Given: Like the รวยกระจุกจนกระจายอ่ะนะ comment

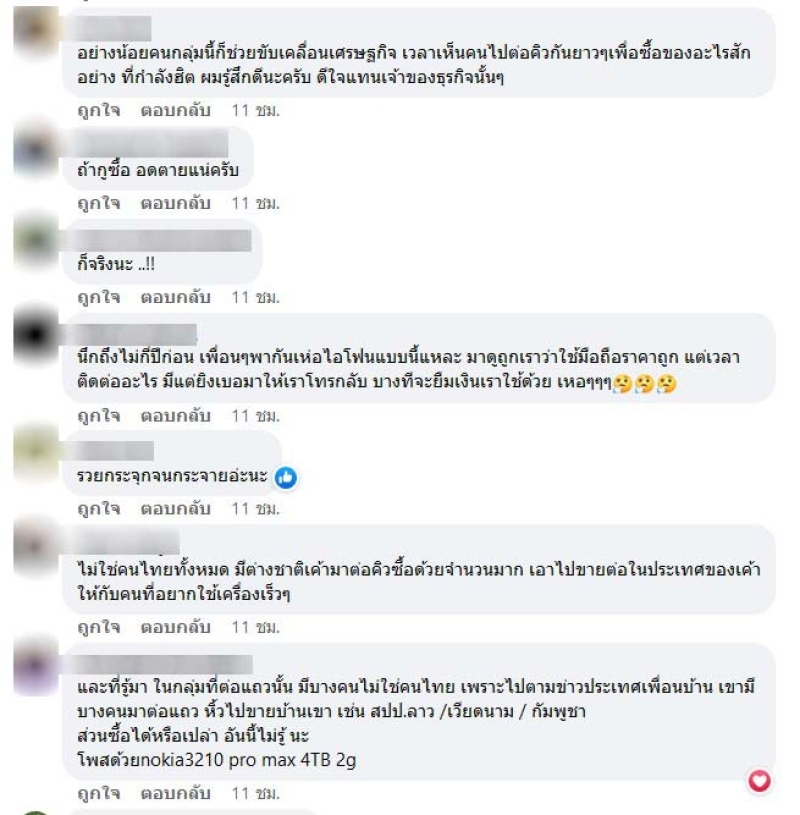Looking at the screenshot, I should click(x=99, y=508).
